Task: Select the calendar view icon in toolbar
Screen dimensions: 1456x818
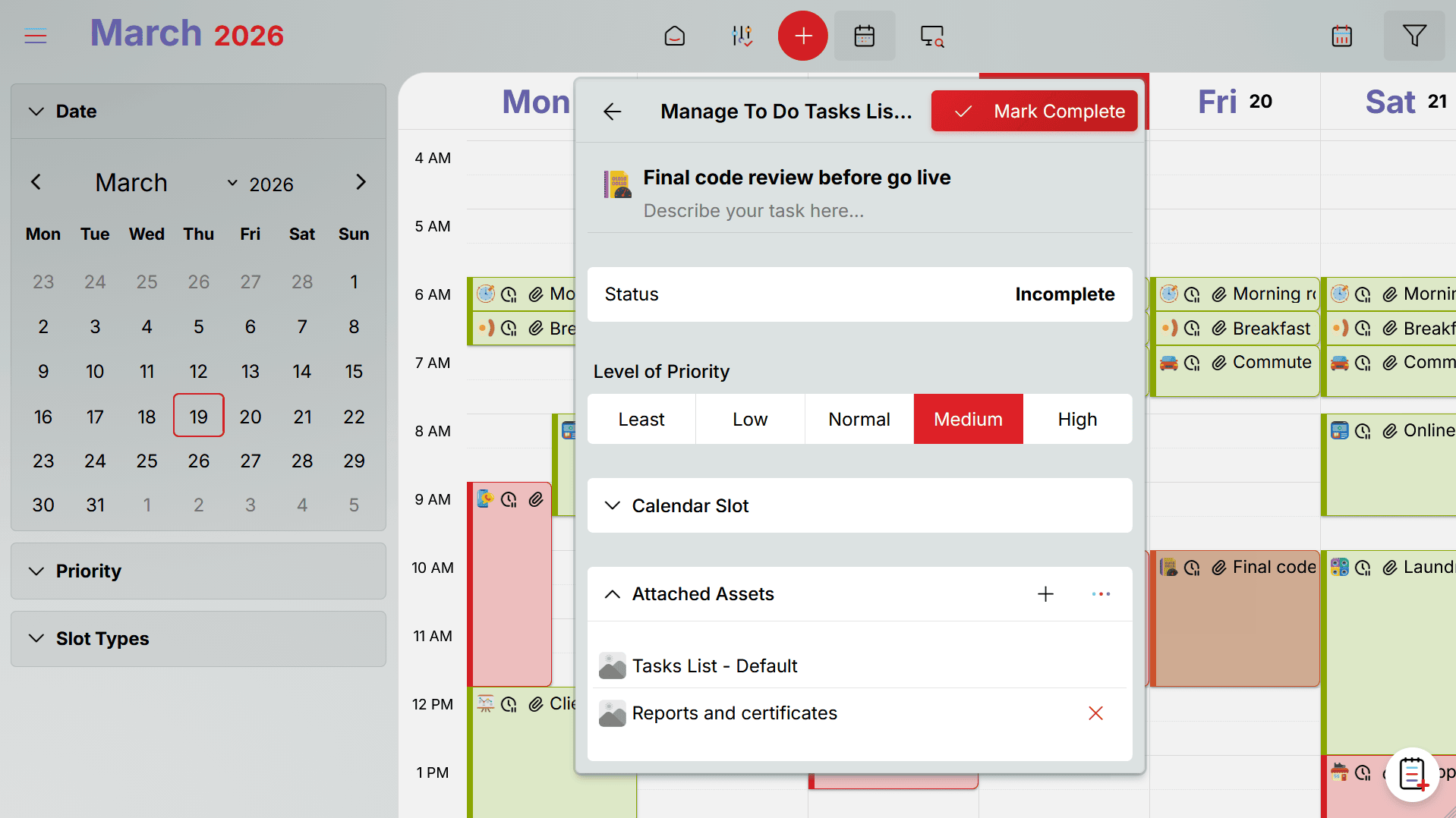Action: coord(865,36)
